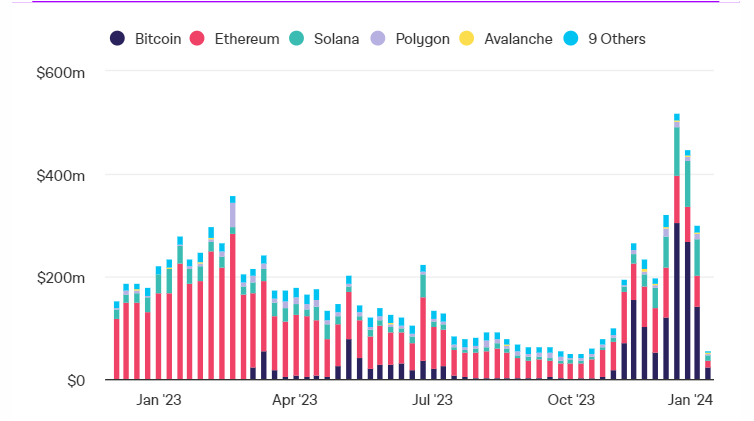Click the Solana legend color dot
This screenshot has height=421, width=754.
tap(297, 39)
